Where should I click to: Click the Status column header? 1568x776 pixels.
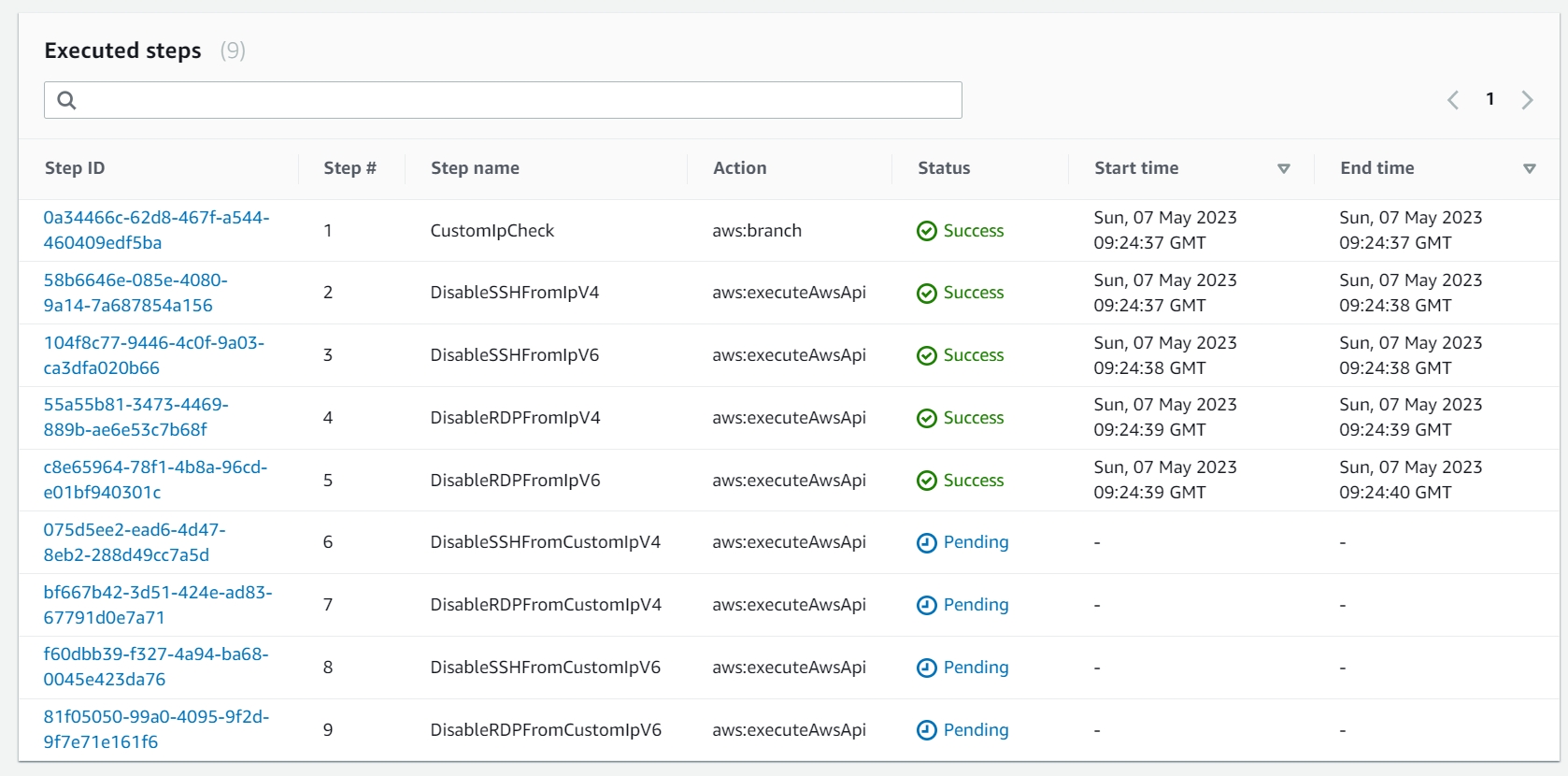[944, 168]
